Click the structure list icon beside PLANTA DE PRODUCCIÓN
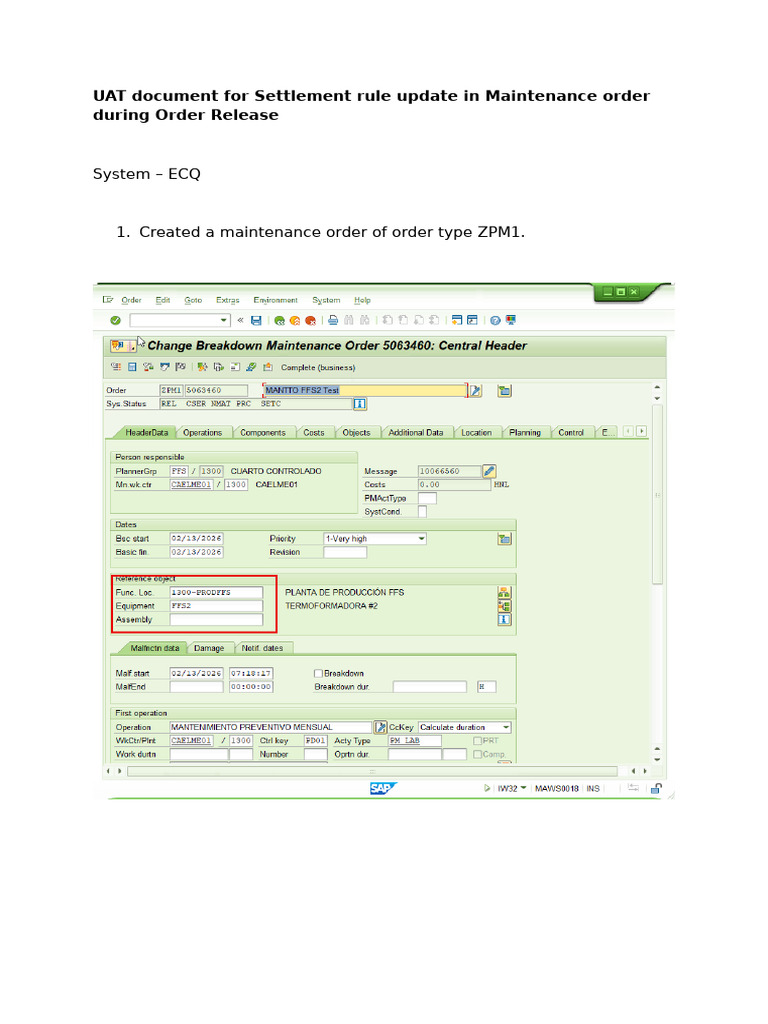 pos(504,592)
